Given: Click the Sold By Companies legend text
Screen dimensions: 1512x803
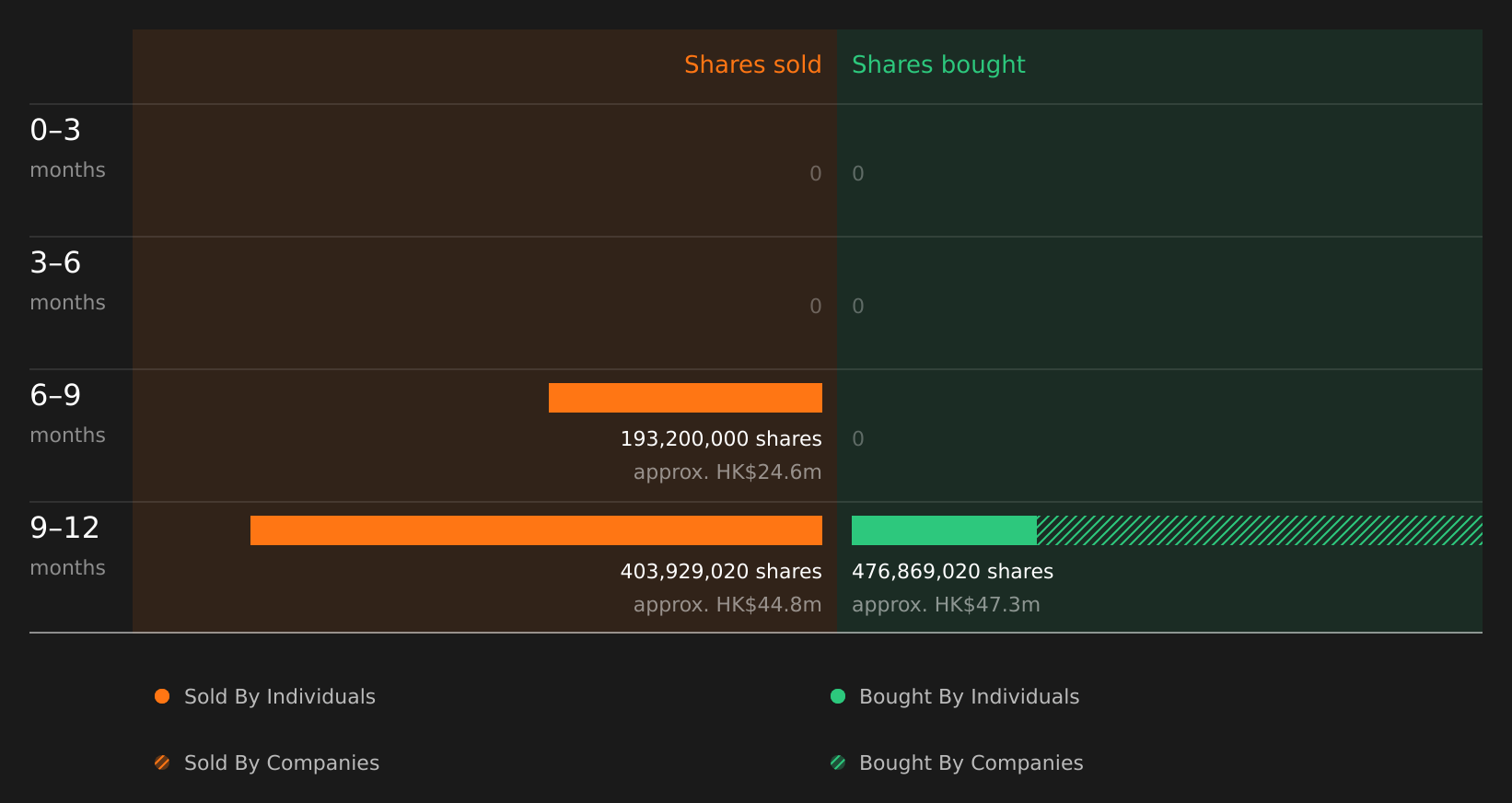Looking at the screenshot, I should [x=282, y=762].
